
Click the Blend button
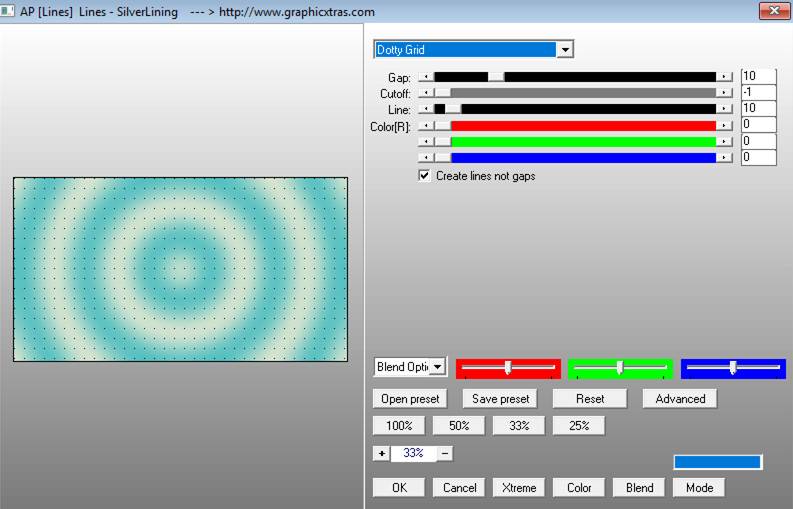coord(639,488)
